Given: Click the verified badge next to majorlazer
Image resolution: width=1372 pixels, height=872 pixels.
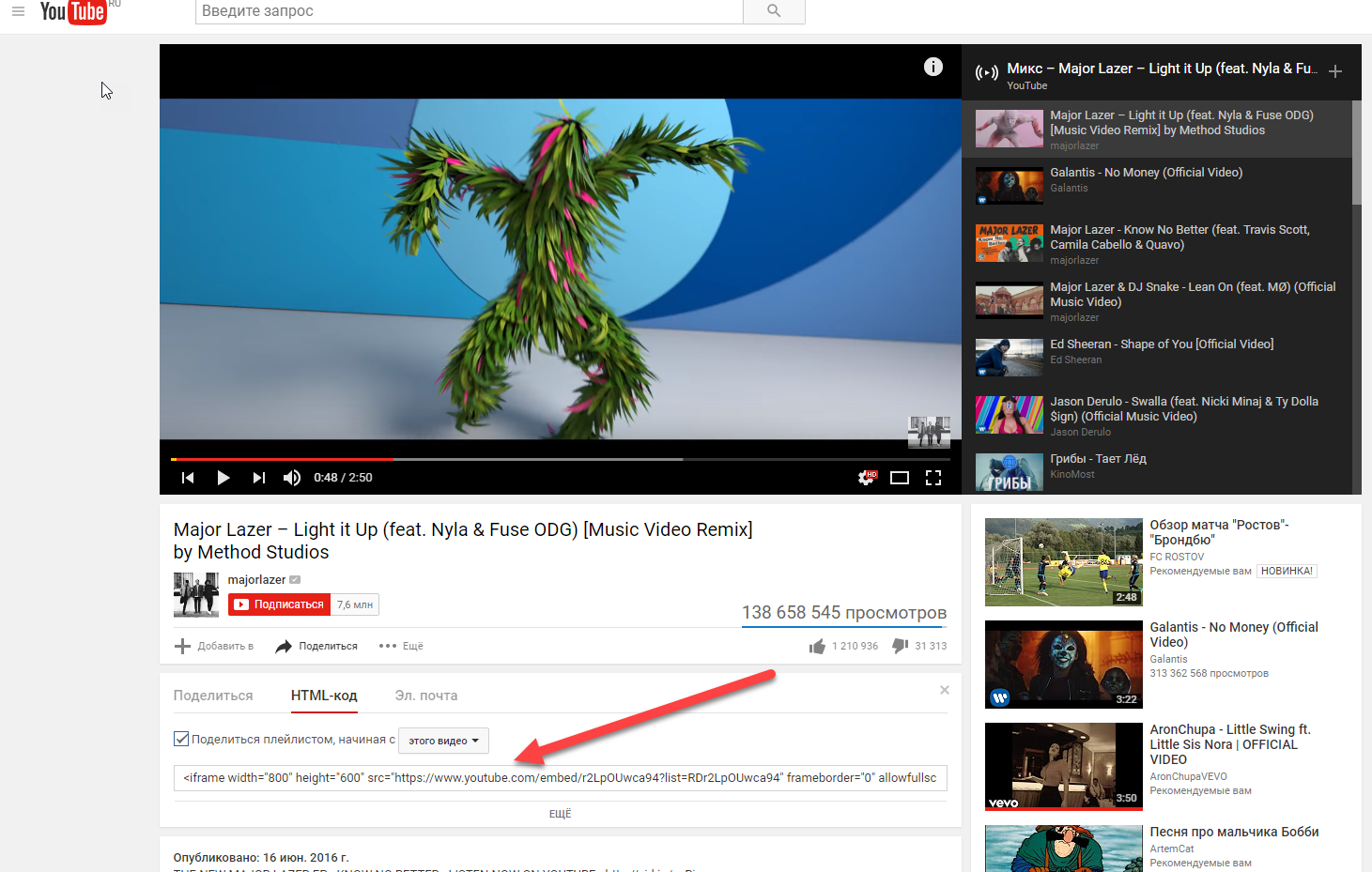Looking at the screenshot, I should pyautogui.click(x=295, y=580).
